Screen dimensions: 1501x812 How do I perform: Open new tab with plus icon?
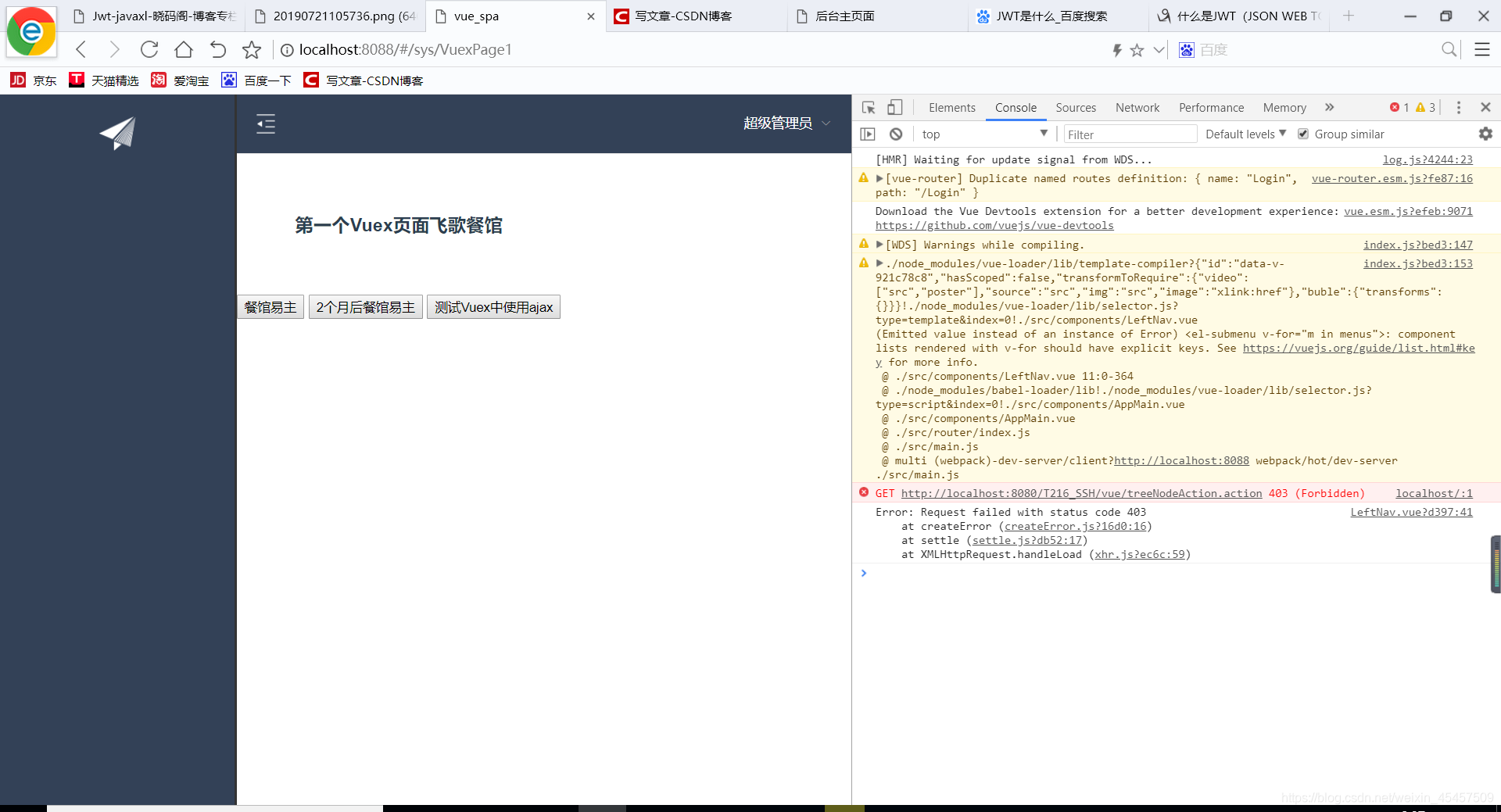coord(1349,16)
